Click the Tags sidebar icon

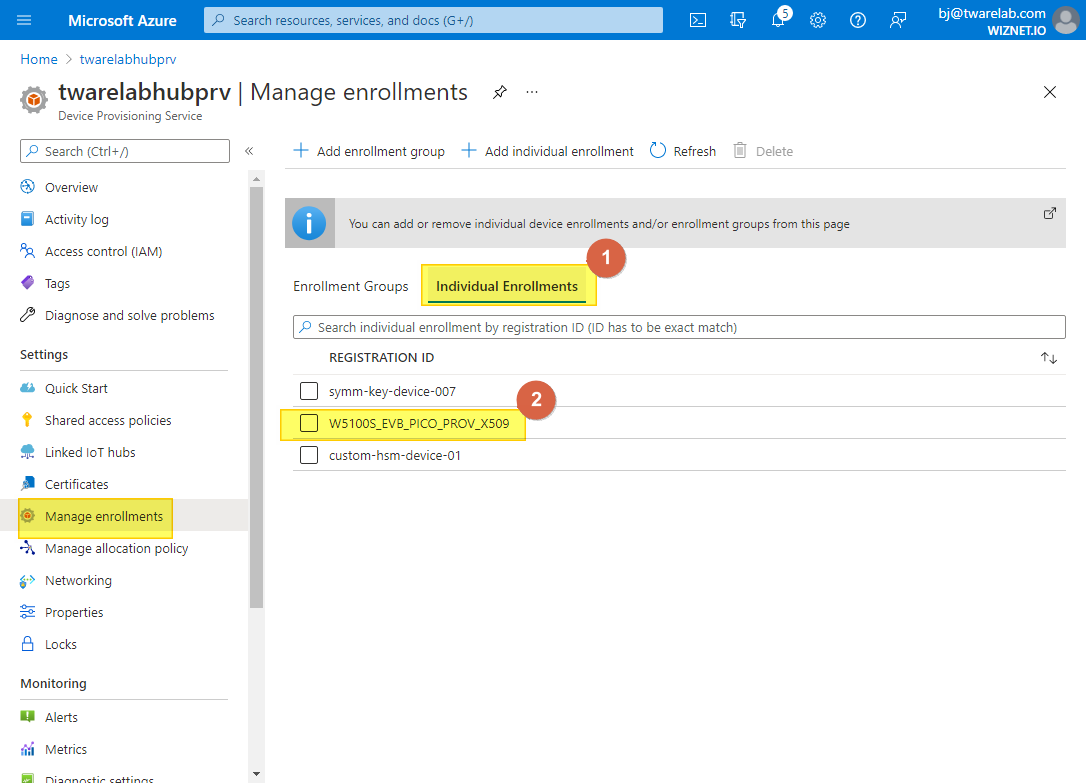(x=28, y=282)
